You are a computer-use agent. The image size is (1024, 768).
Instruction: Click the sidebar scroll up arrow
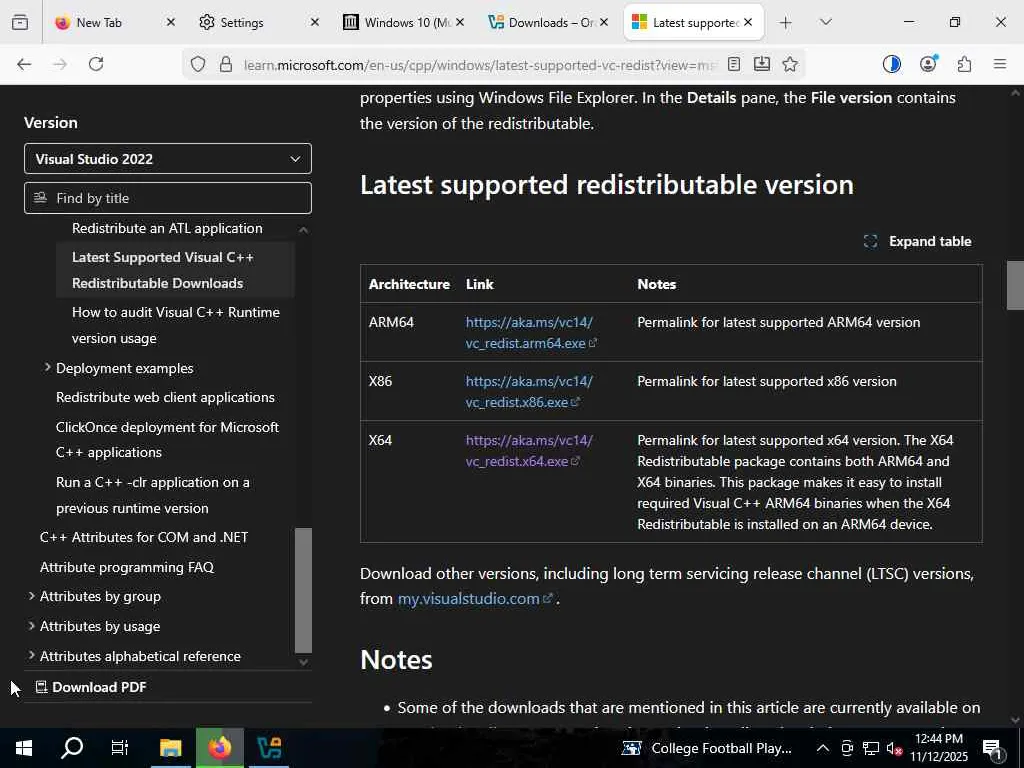[303, 229]
